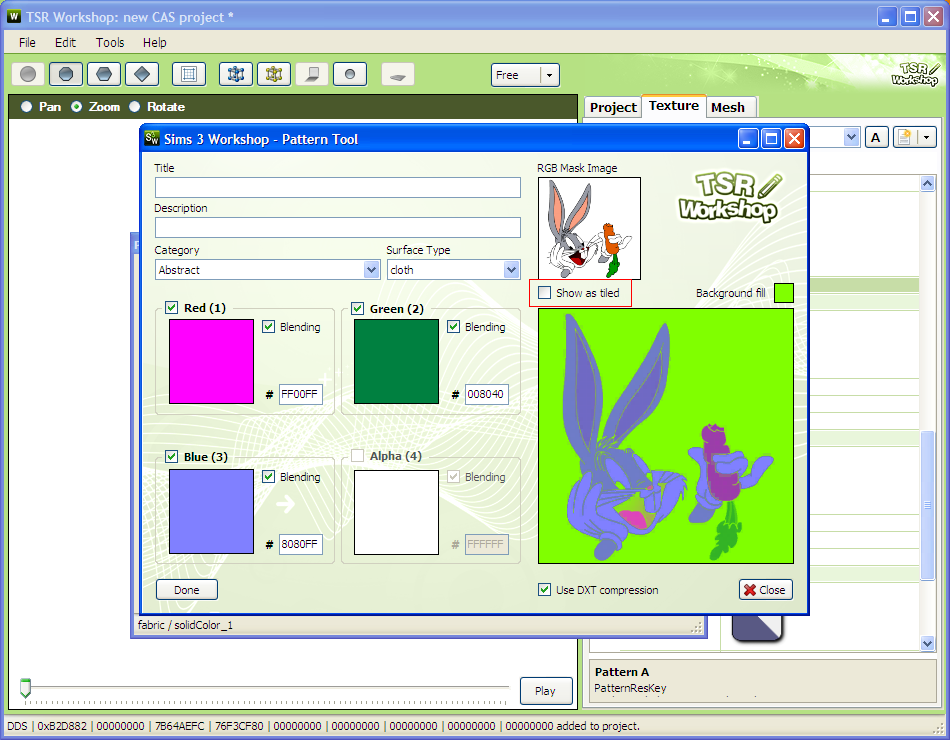Toggle Blending for the Blue channel
Image resolution: width=950 pixels, height=740 pixels.
[x=268, y=476]
